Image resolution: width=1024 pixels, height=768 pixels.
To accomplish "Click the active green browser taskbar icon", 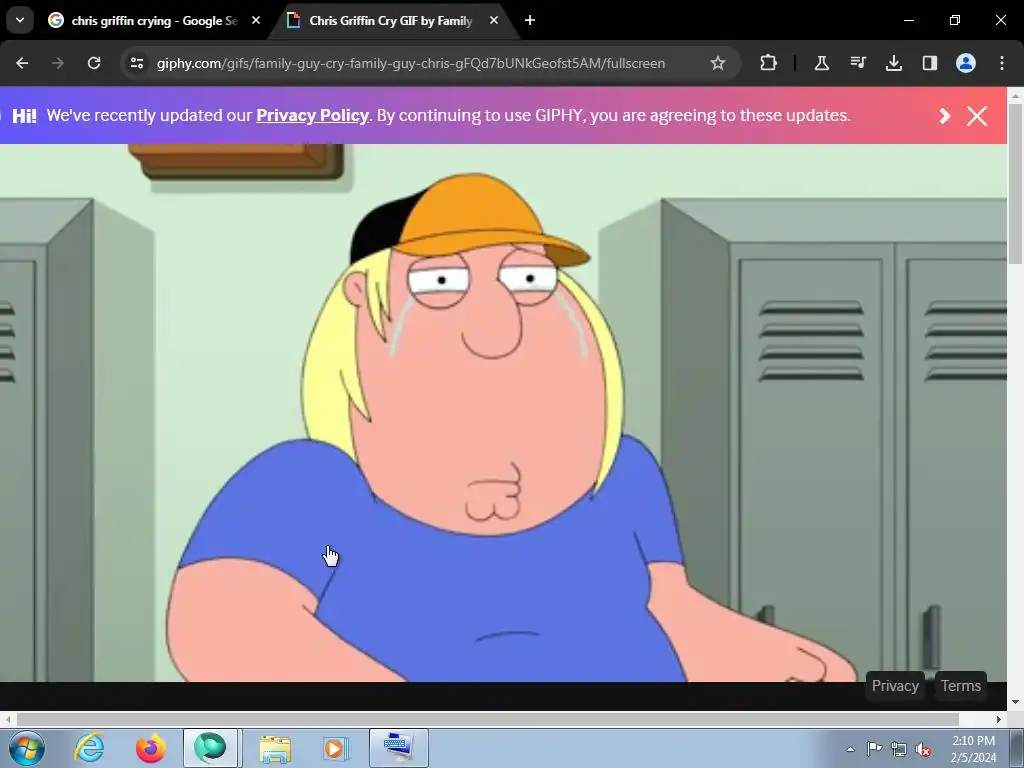I will [210, 748].
